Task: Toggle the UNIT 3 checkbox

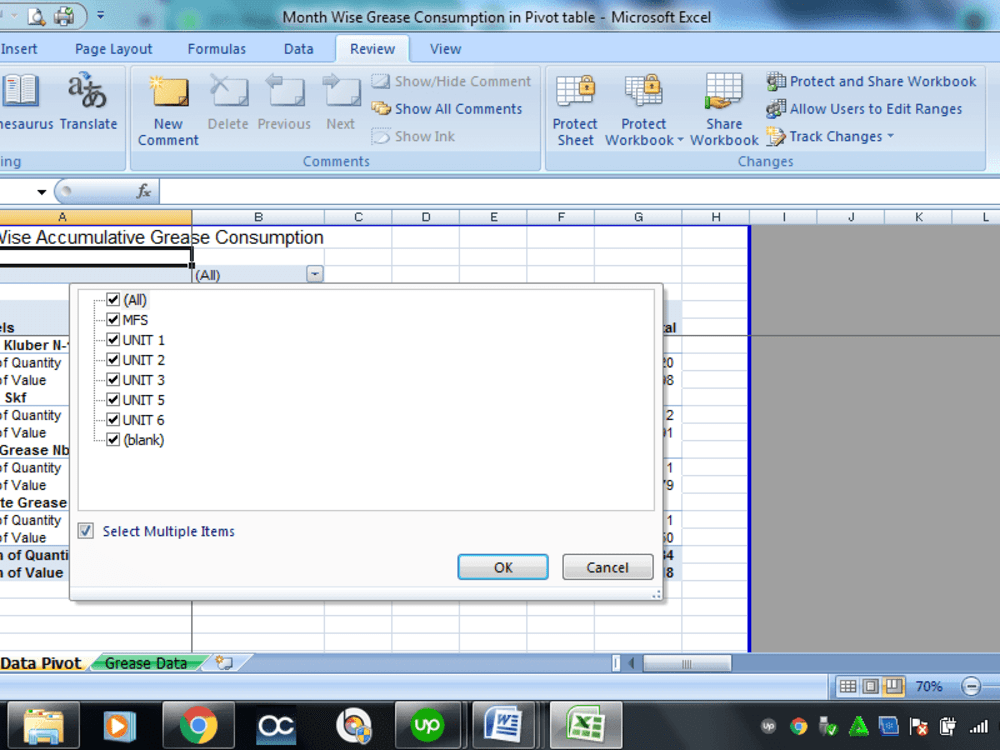Action: coord(113,379)
